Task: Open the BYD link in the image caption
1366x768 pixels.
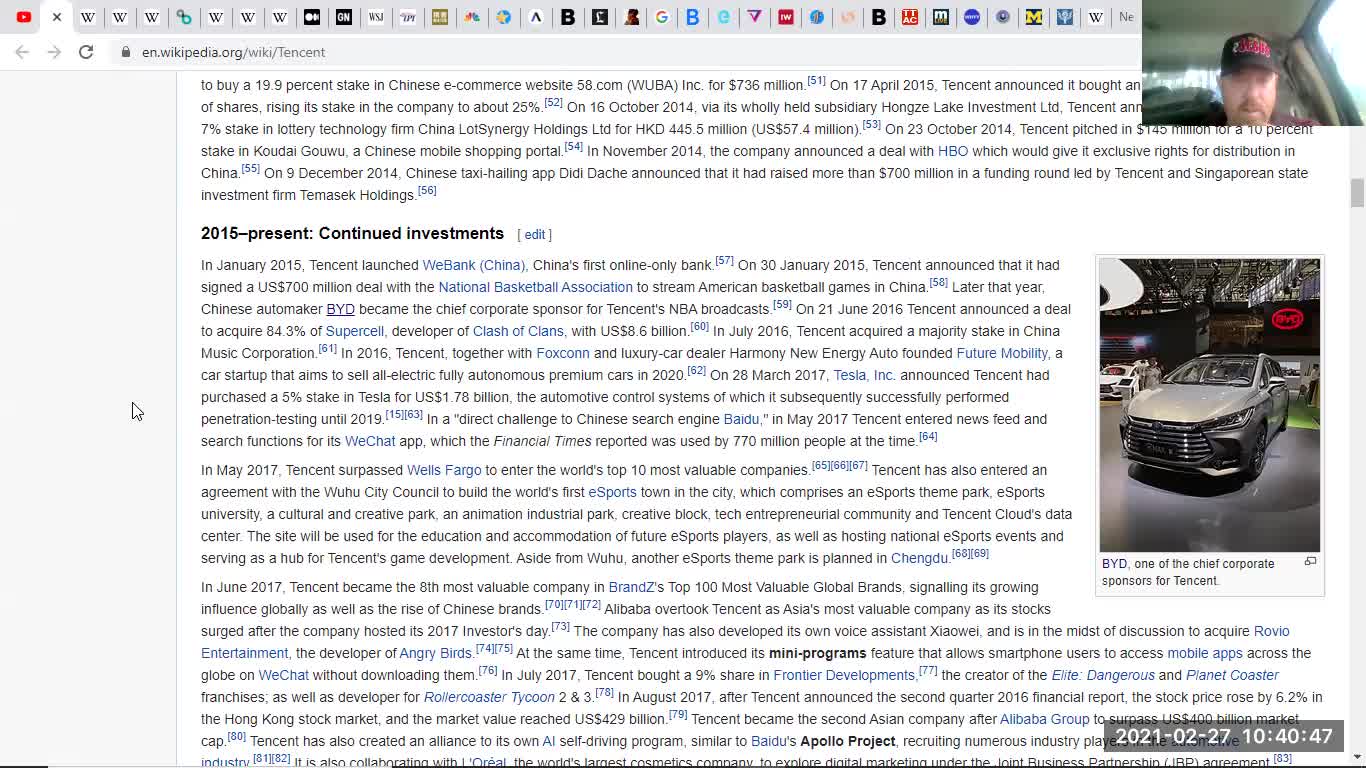Action: pos(1114,564)
